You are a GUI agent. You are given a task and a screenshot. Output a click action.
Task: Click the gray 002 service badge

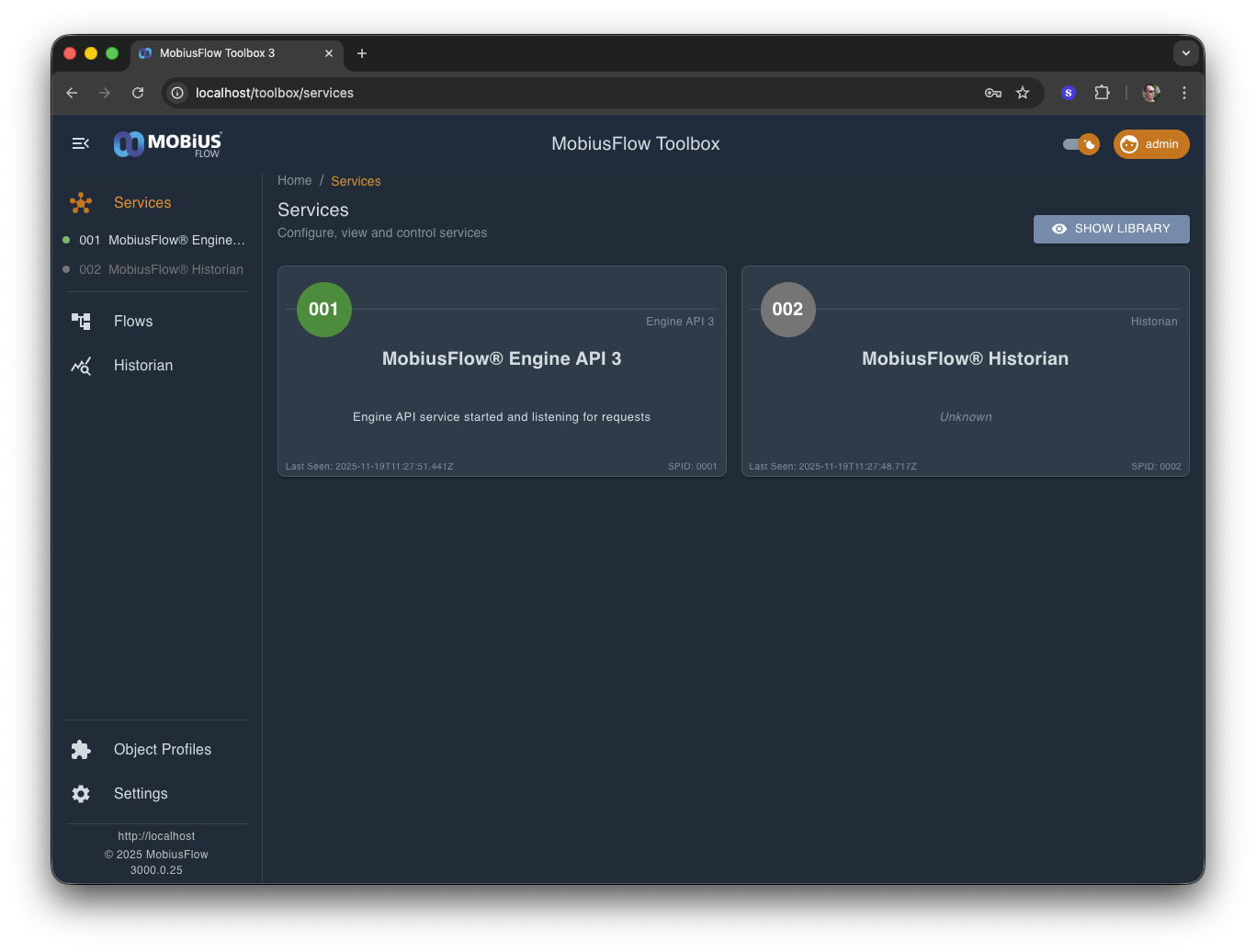(x=787, y=310)
